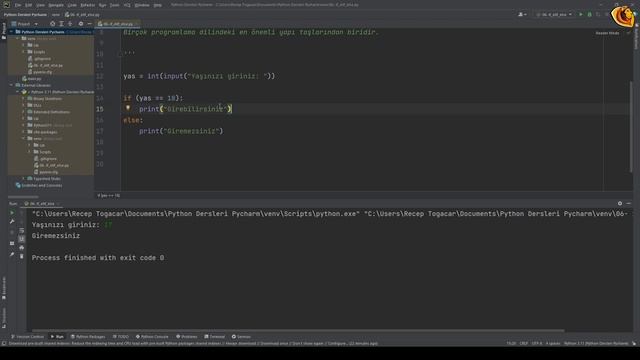This screenshot has width=640, height=360.
Task: Click the print icon in the Run panel
Action: click(22, 248)
